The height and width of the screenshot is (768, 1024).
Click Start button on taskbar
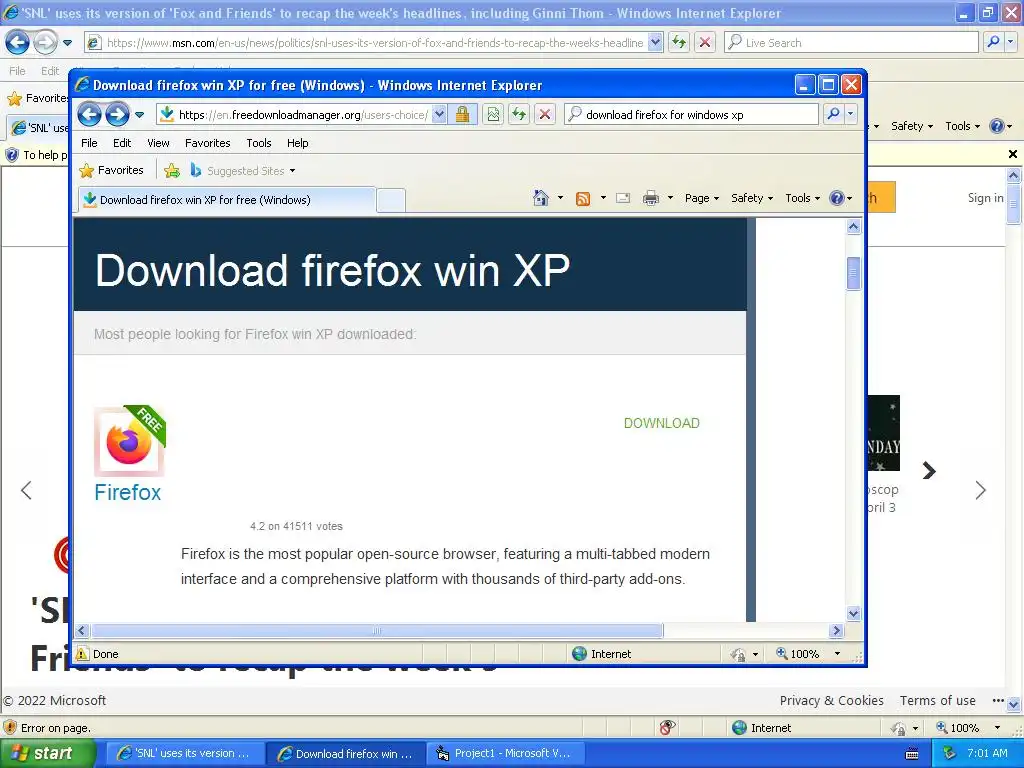[x=46, y=754]
